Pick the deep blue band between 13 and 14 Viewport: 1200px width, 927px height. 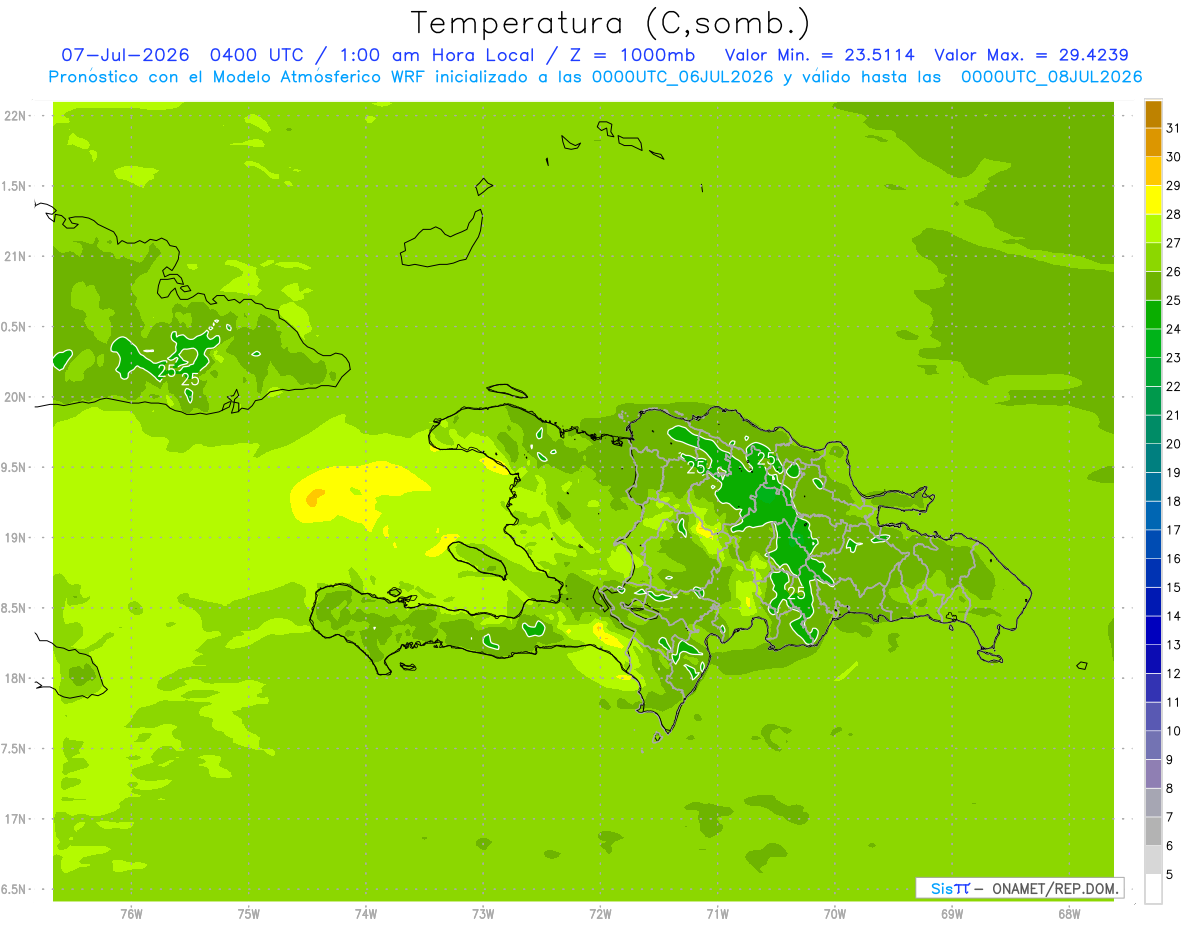tap(1153, 631)
